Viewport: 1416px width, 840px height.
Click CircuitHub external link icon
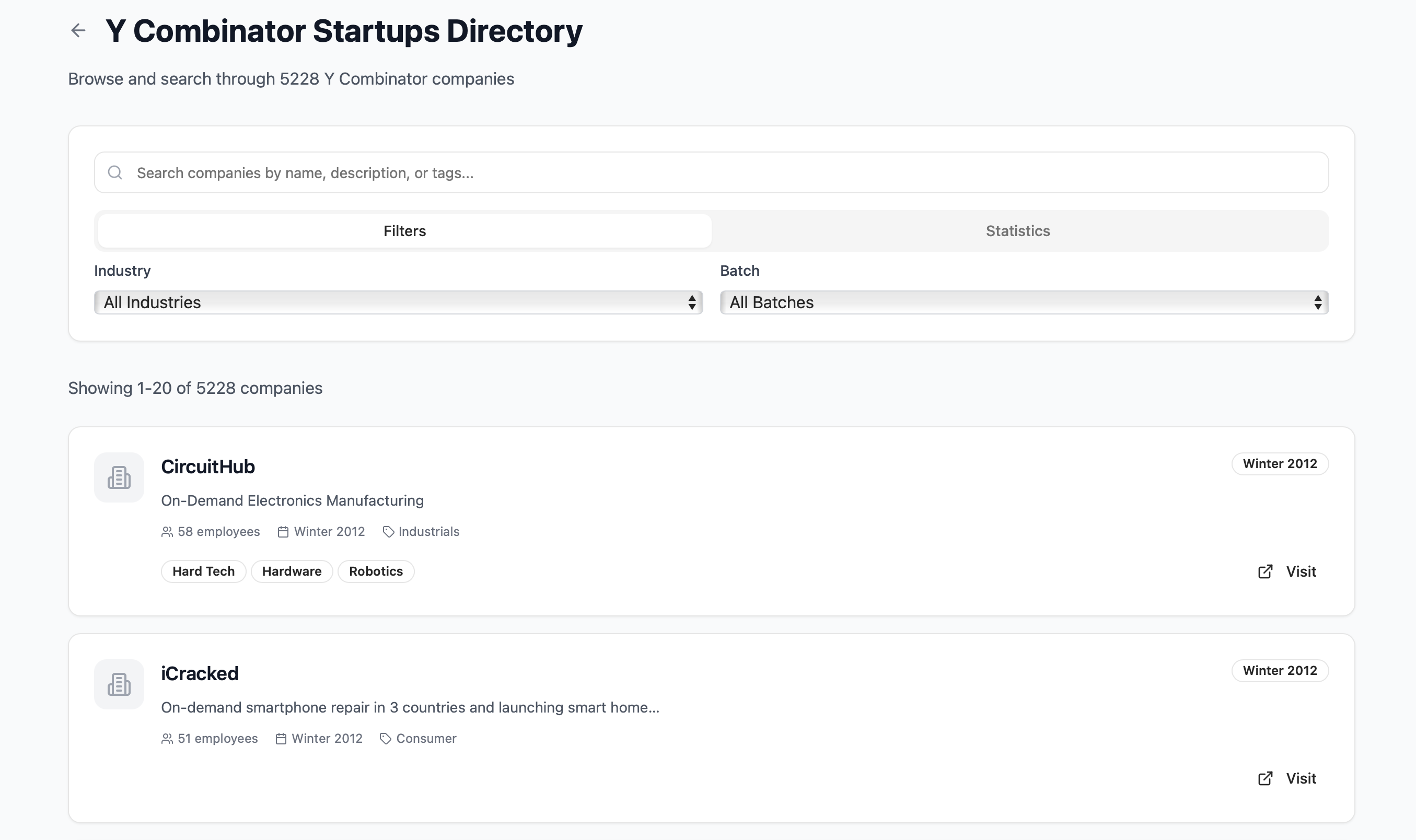tap(1265, 571)
